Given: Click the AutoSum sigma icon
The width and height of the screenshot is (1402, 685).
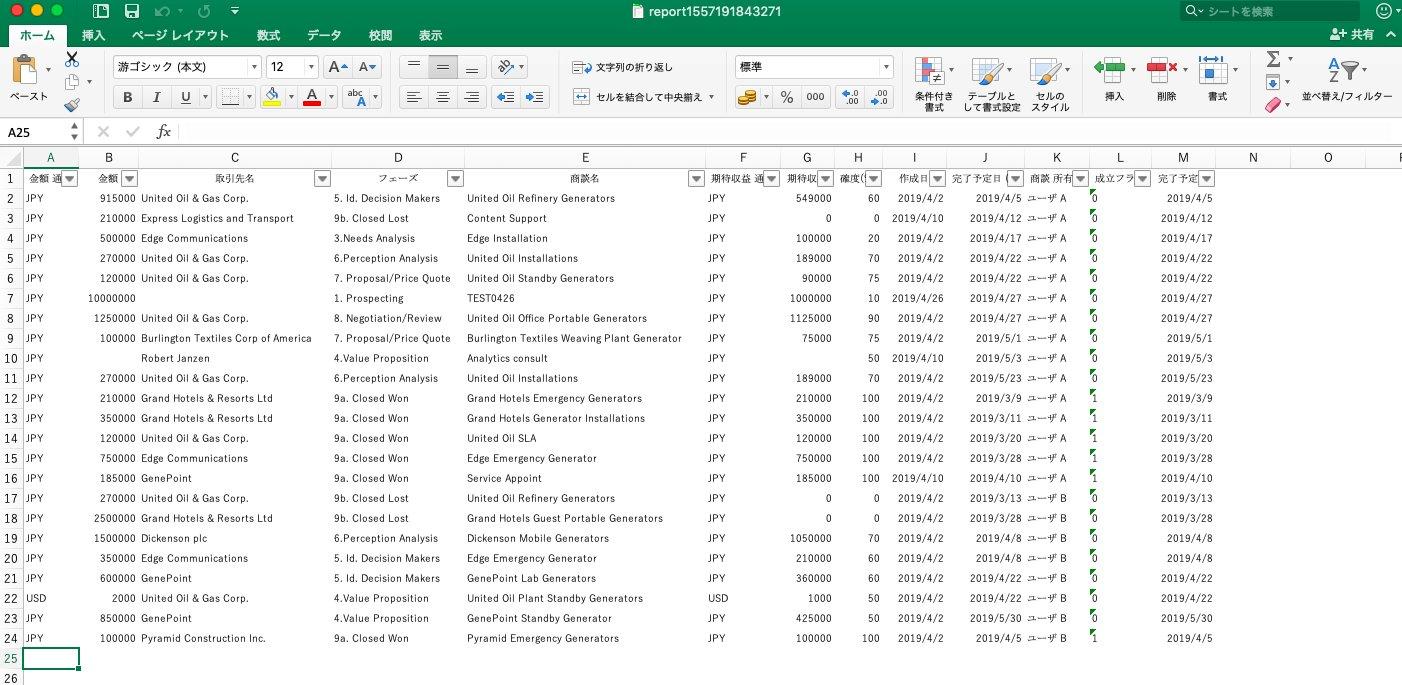Looking at the screenshot, I should tap(1273, 59).
